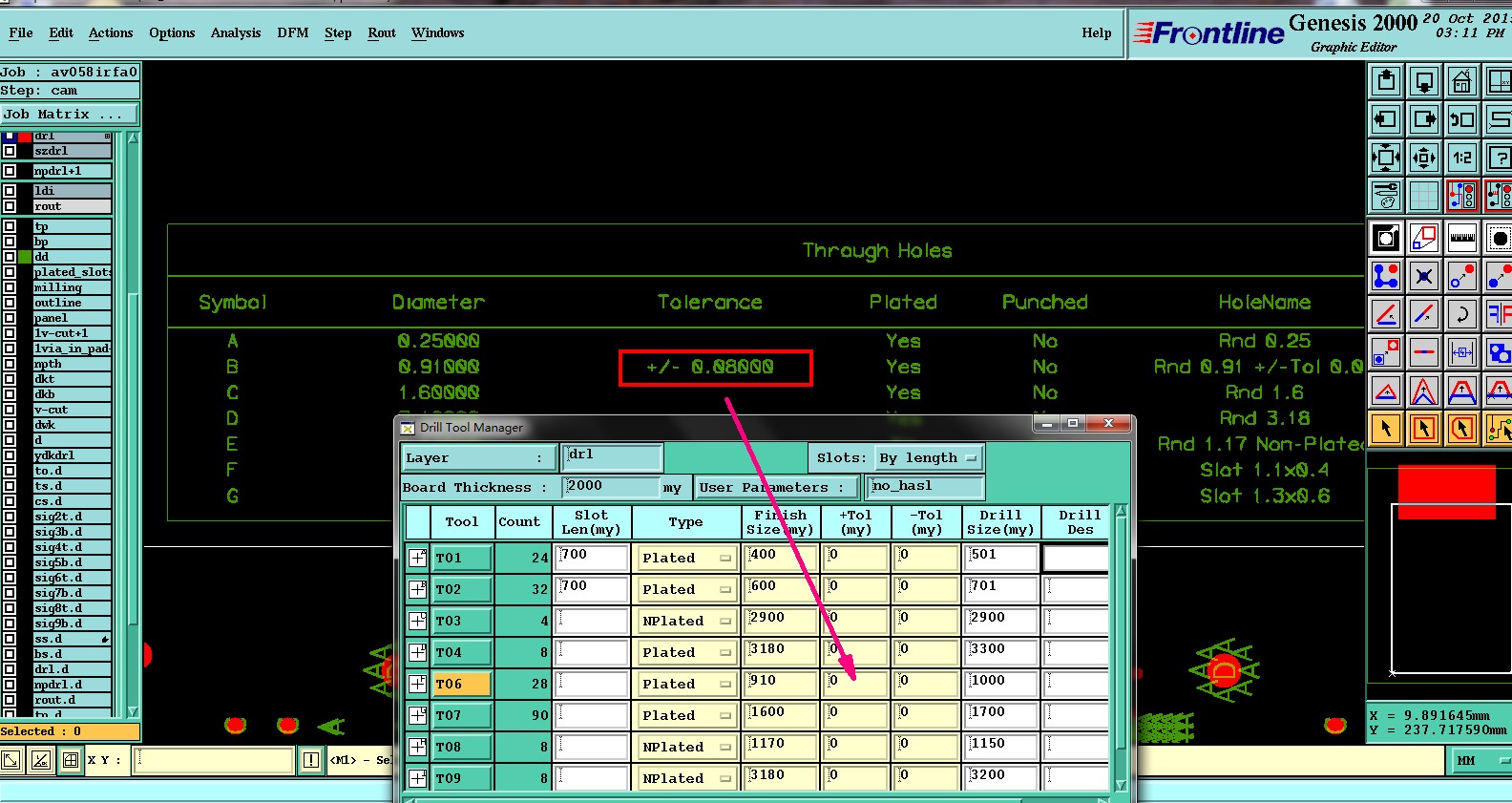Click the Board Thickness input field

(x=611, y=487)
